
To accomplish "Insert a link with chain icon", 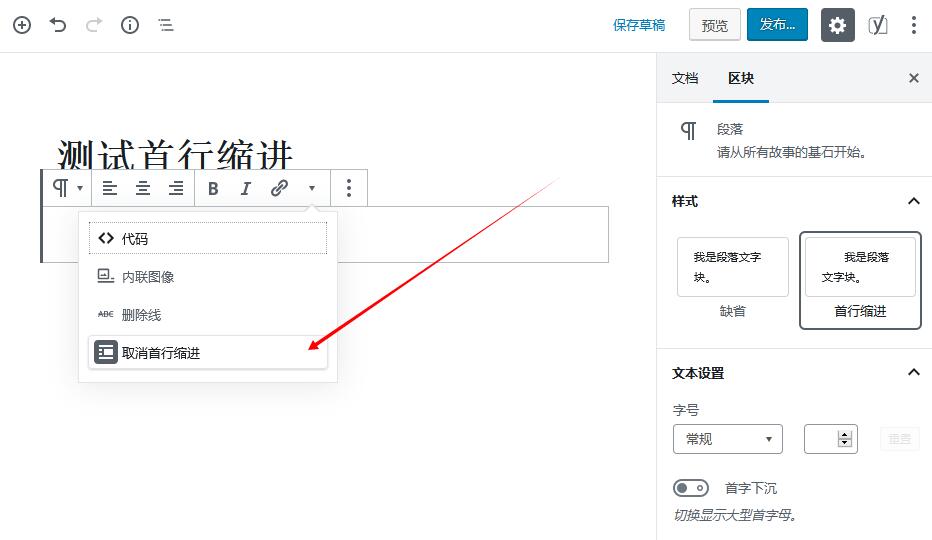I will 279,189.
